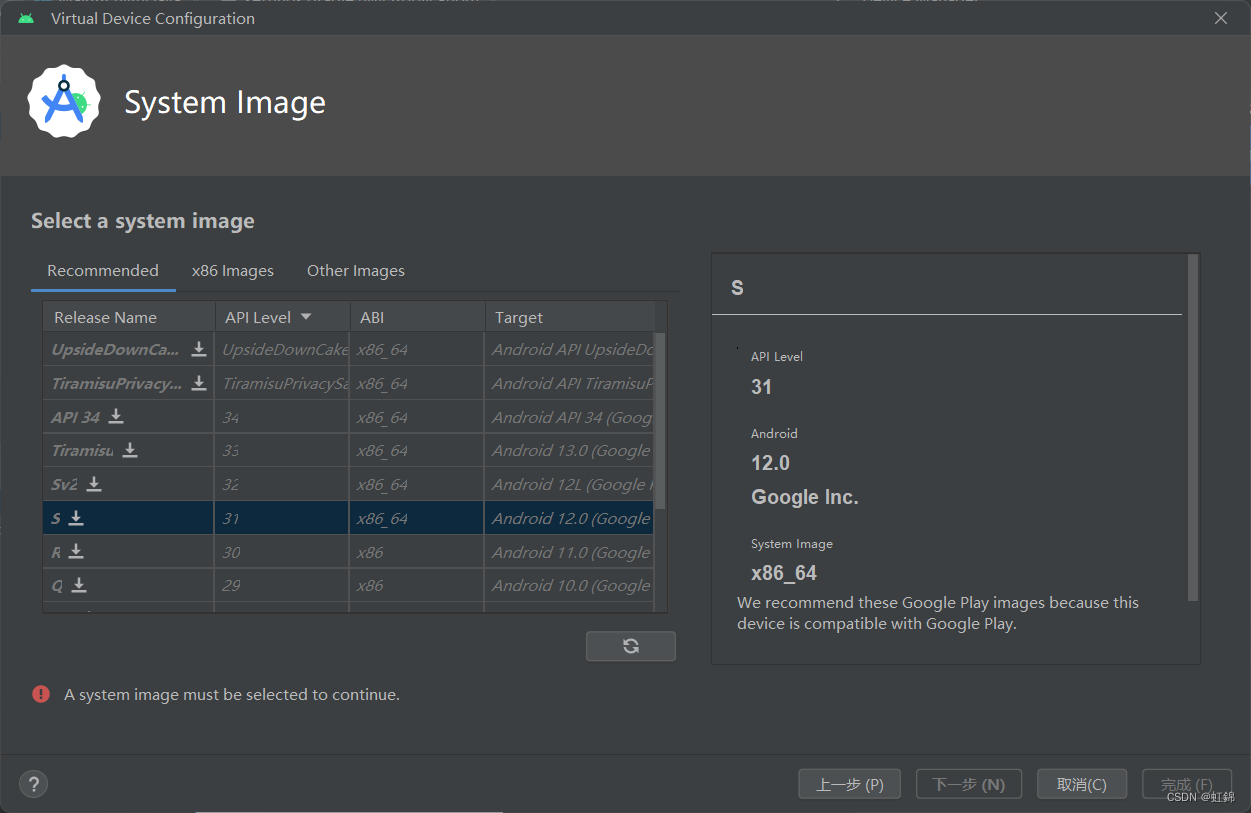The width and height of the screenshot is (1251, 813).
Task: Refresh the system image list
Action: point(630,646)
